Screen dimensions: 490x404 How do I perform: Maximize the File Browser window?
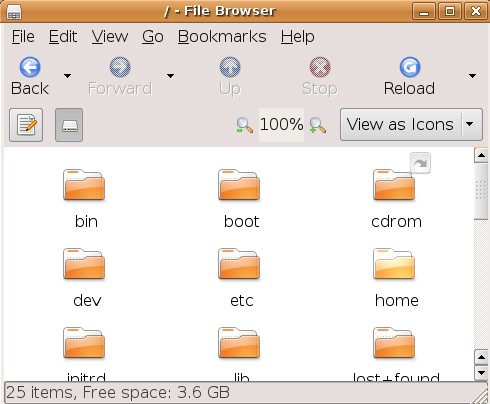[450, 11]
